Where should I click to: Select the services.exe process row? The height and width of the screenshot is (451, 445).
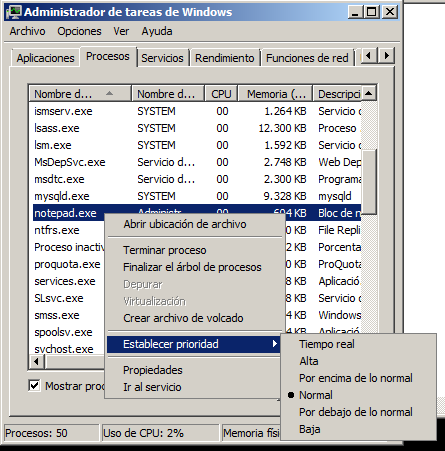point(68,281)
